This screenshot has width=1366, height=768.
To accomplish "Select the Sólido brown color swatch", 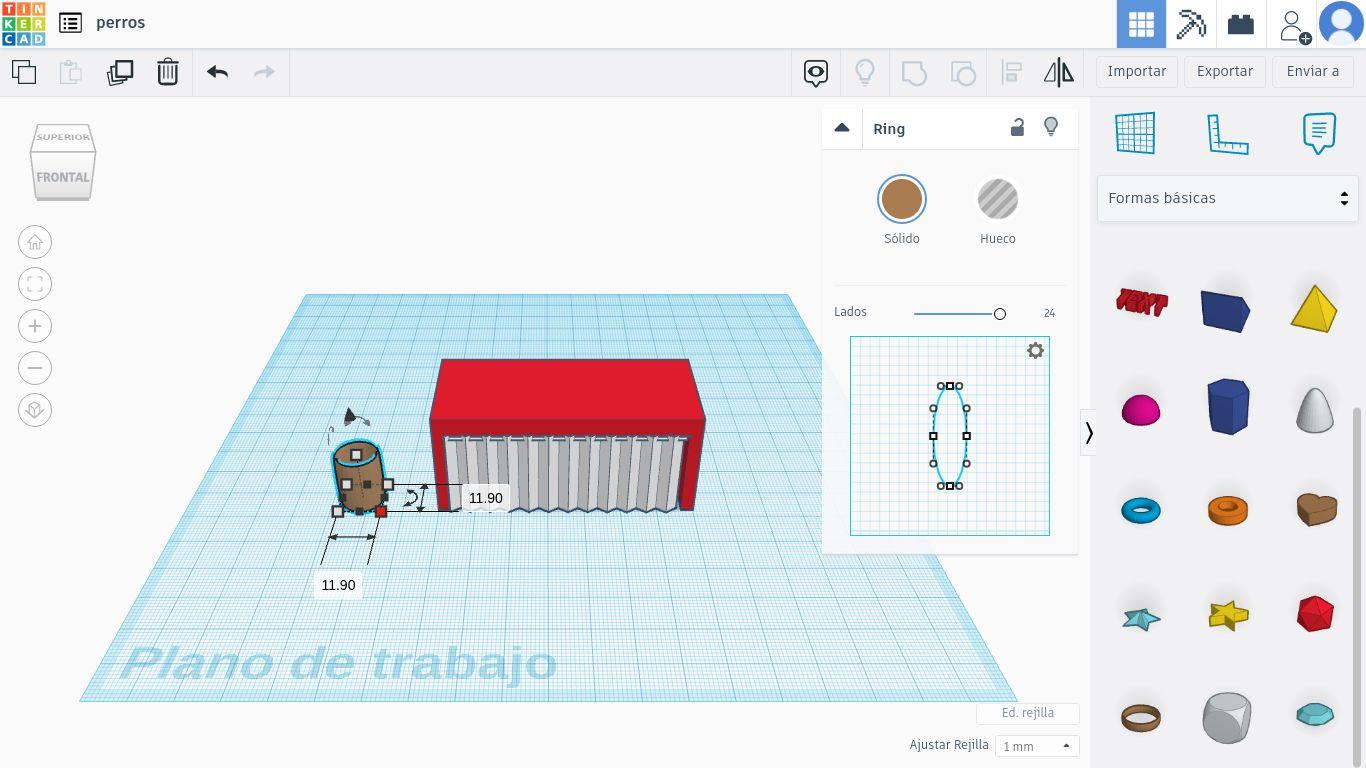I will [902, 199].
